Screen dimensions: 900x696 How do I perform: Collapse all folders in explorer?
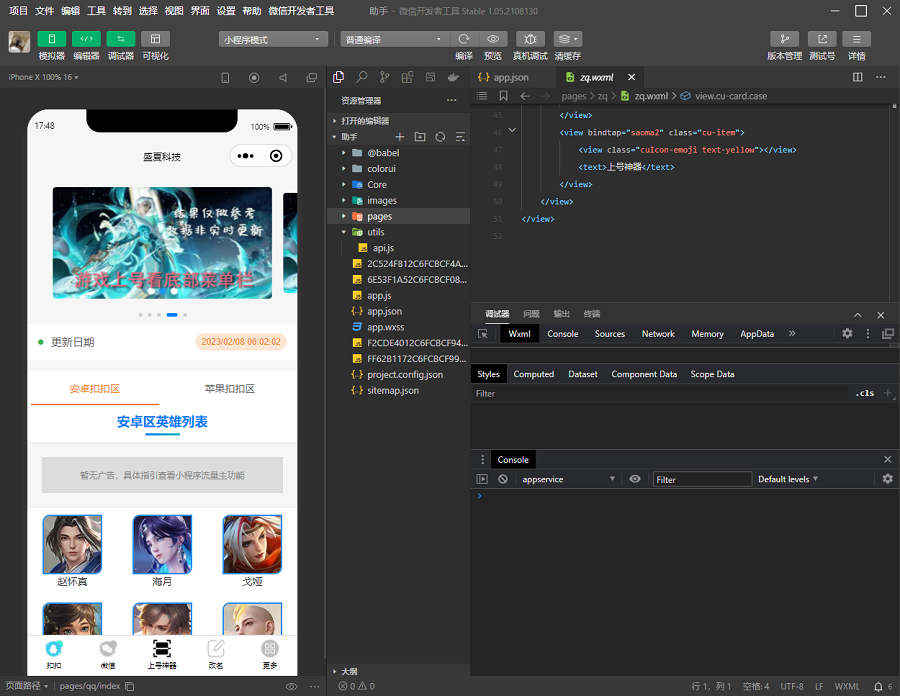point(460,137)
